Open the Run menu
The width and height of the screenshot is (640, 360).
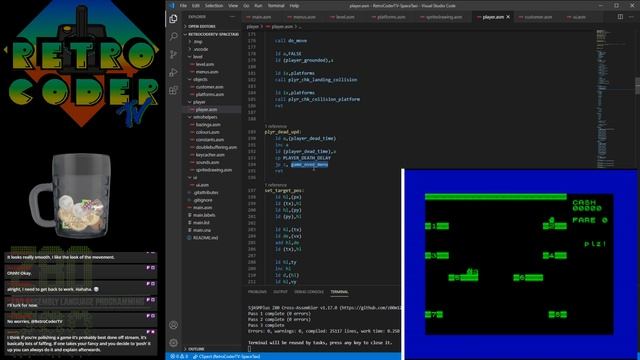[x=258, y=6]
